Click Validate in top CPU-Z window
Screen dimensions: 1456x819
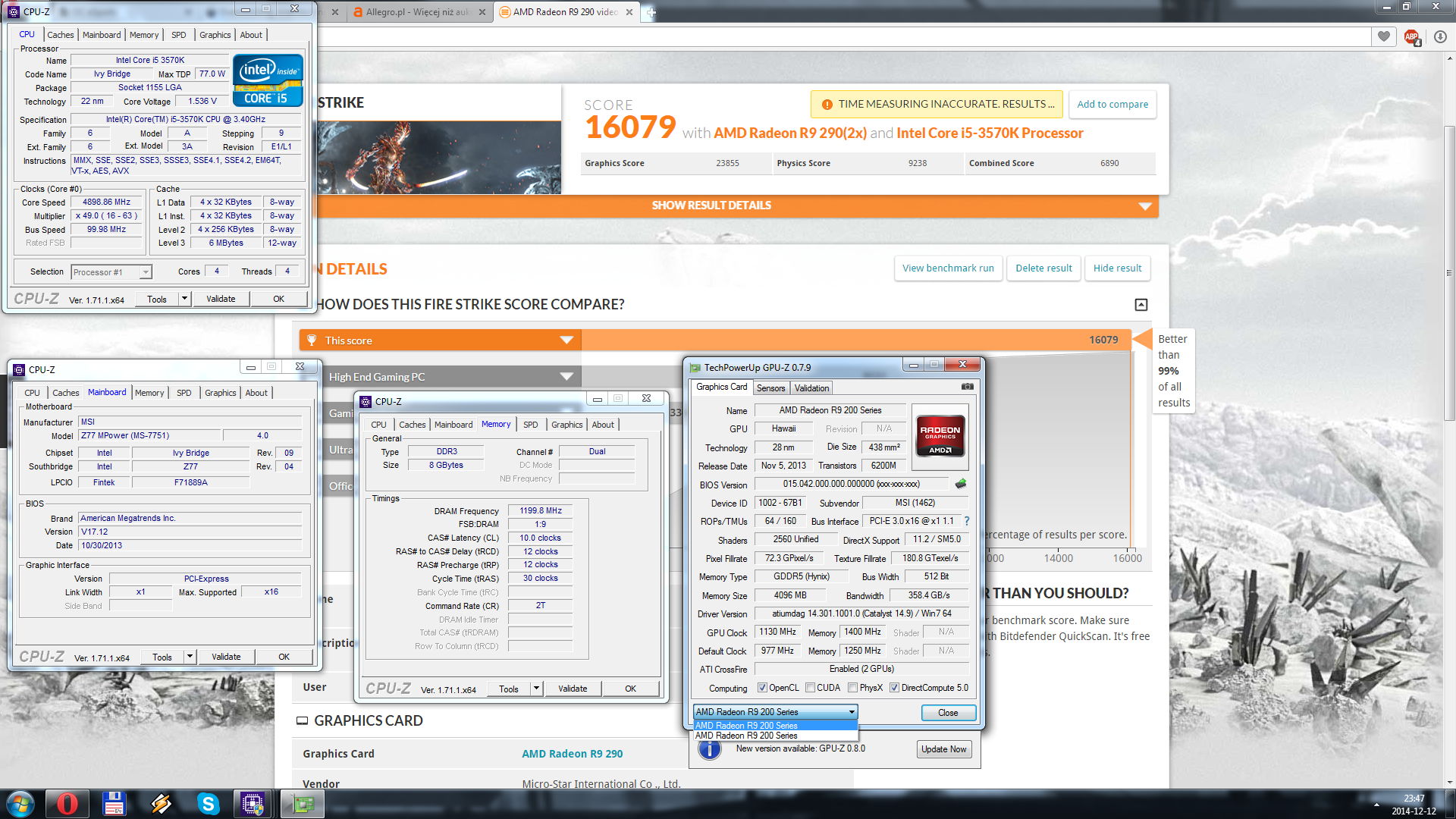coord(221,299)
